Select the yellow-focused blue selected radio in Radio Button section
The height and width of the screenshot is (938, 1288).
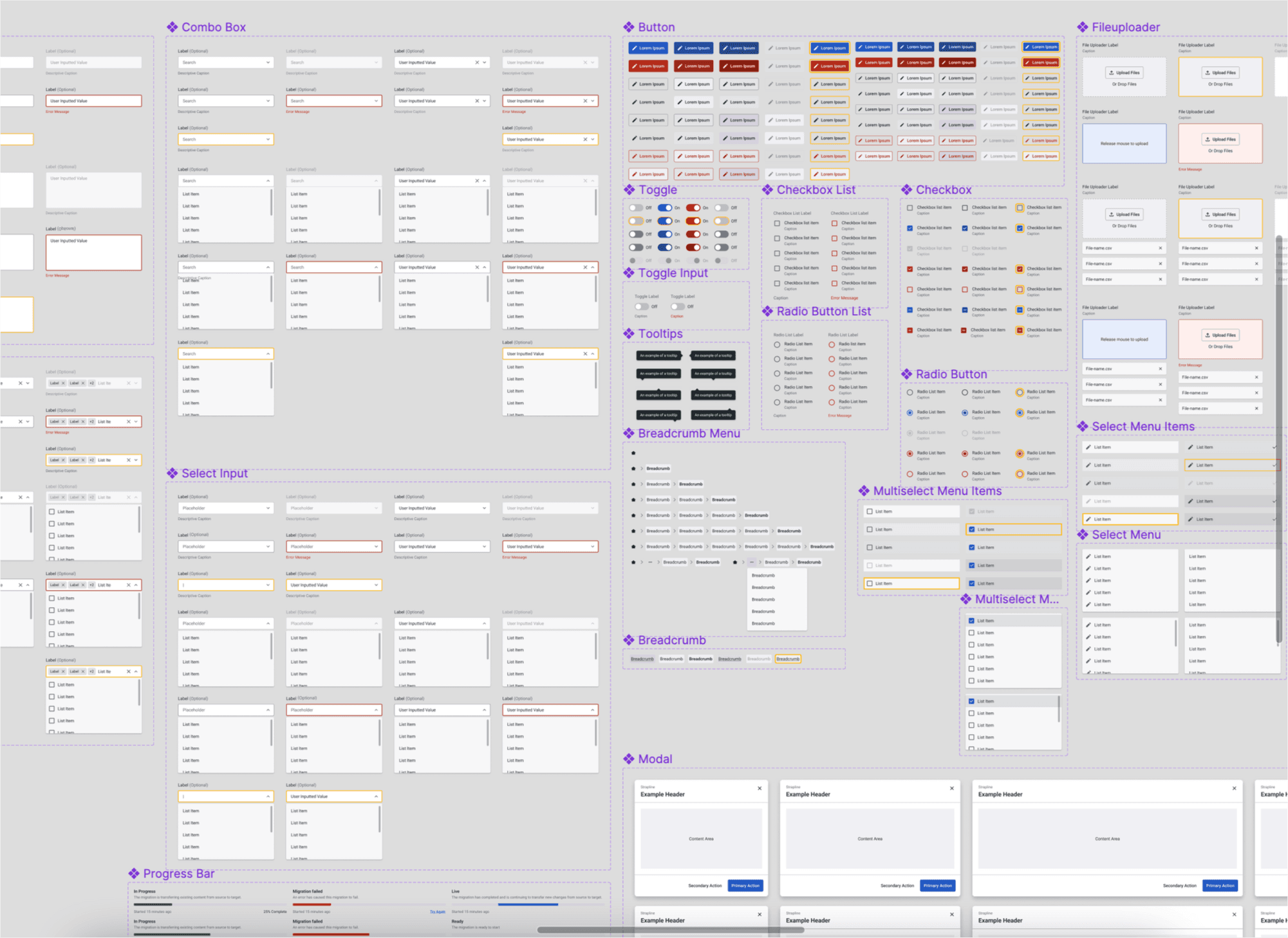click(1020, 412)
